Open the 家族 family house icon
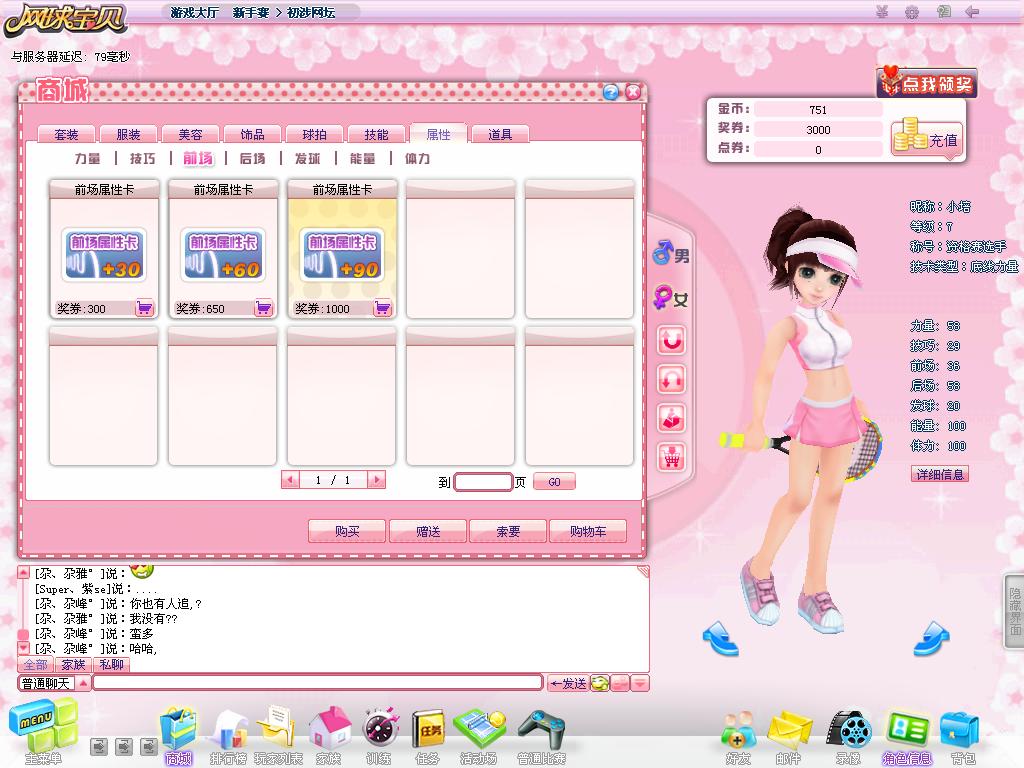 tap(328, 735)
